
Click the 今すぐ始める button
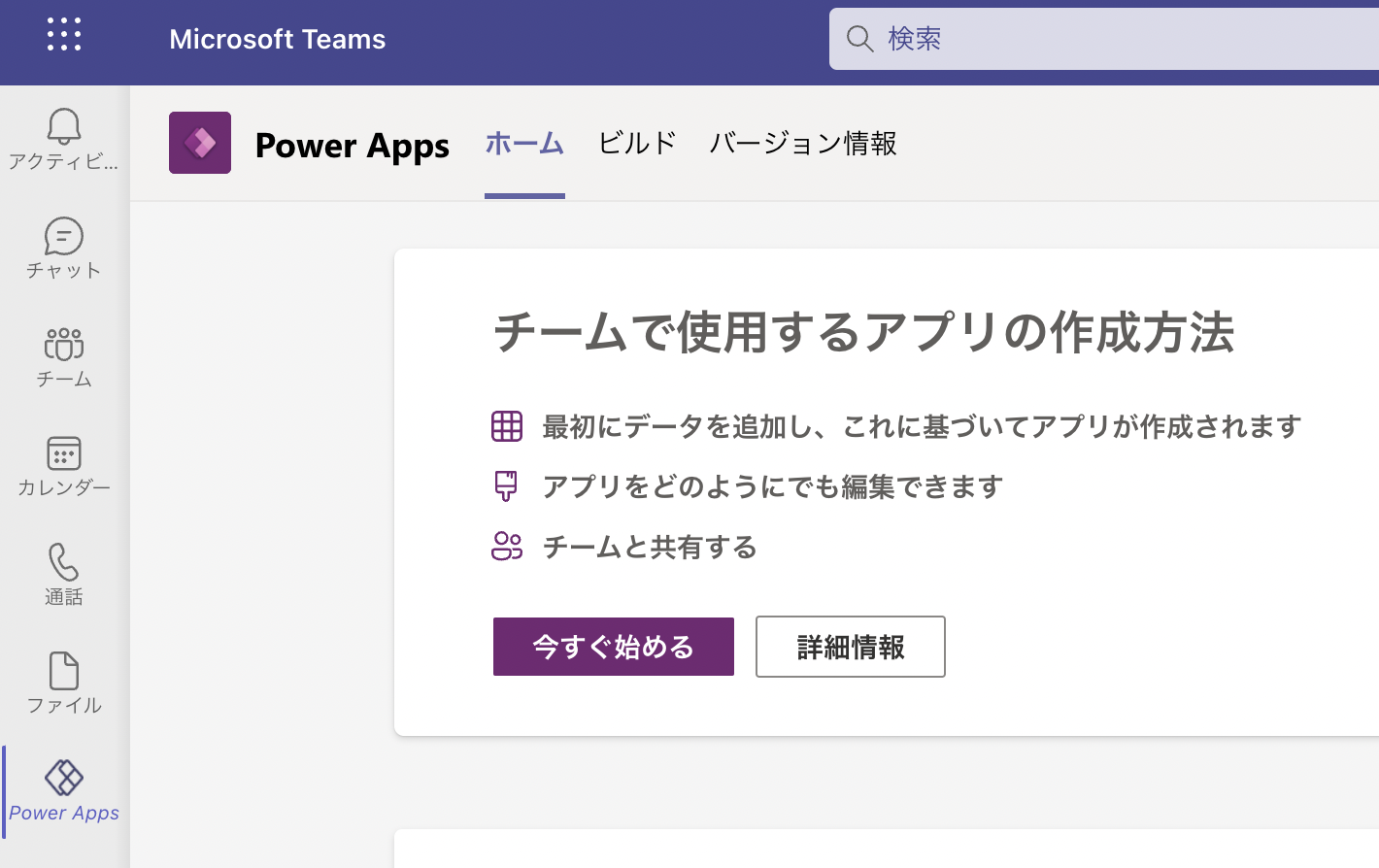point(614,647)
